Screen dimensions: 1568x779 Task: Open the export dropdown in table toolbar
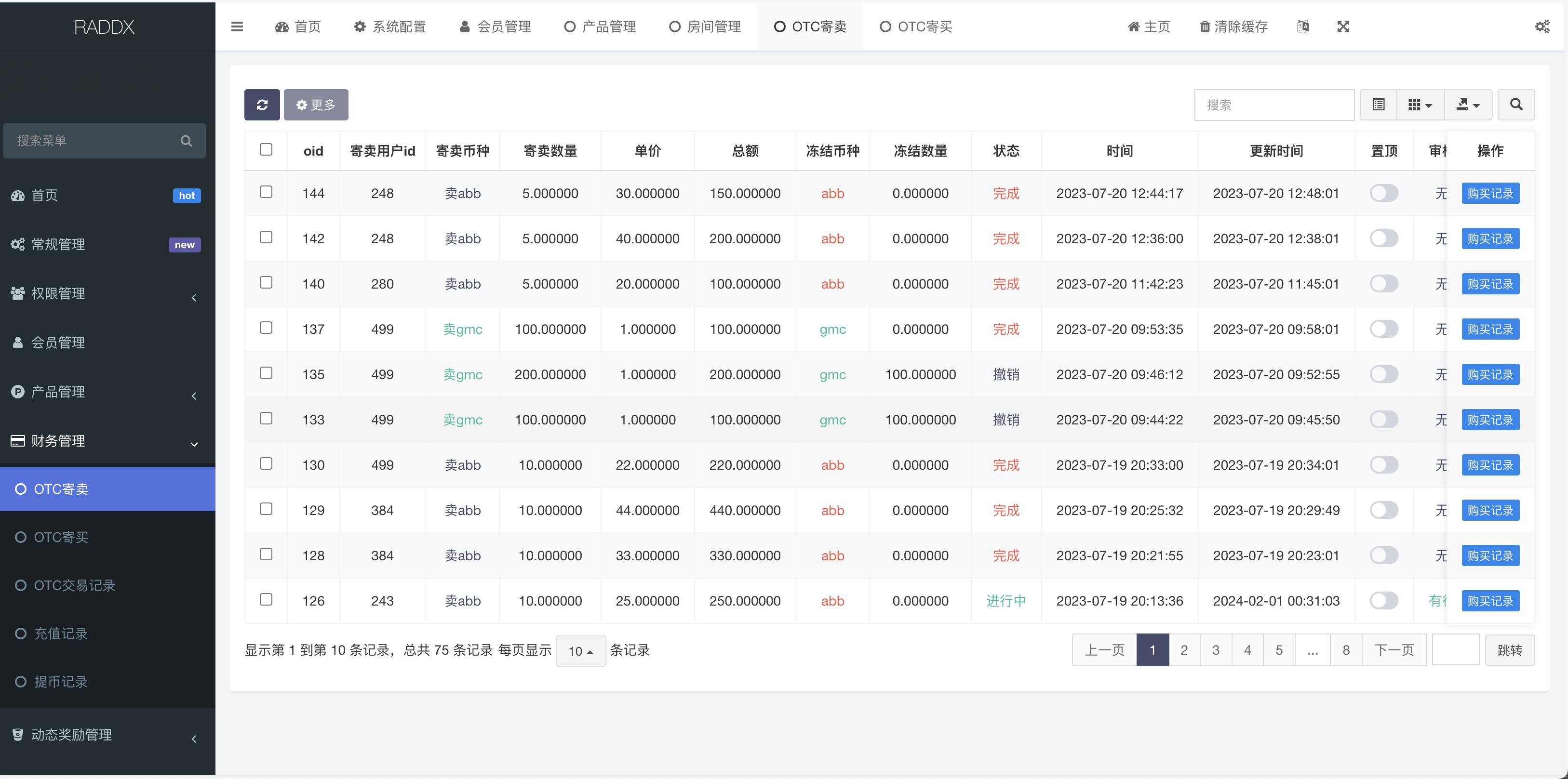(1468, 104)
